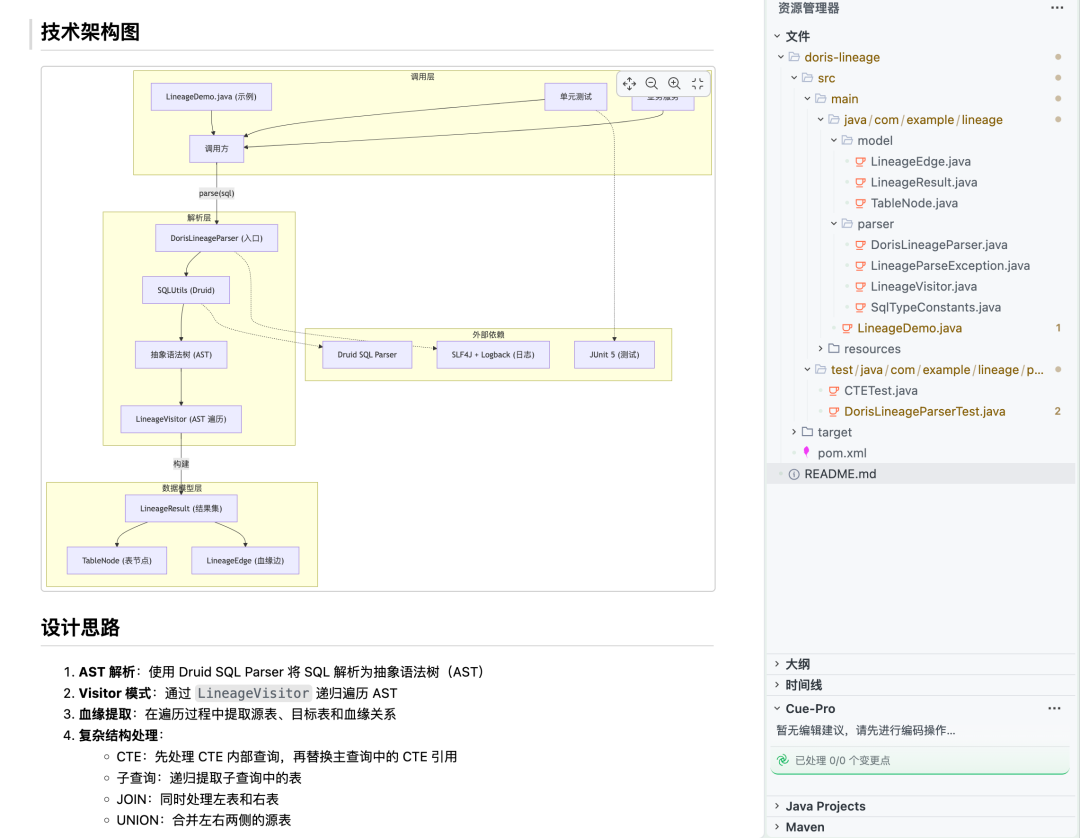1080x838 pixels.
Task: Click the Java icon of LineageResult.java
Action: [x=860, y=182]
